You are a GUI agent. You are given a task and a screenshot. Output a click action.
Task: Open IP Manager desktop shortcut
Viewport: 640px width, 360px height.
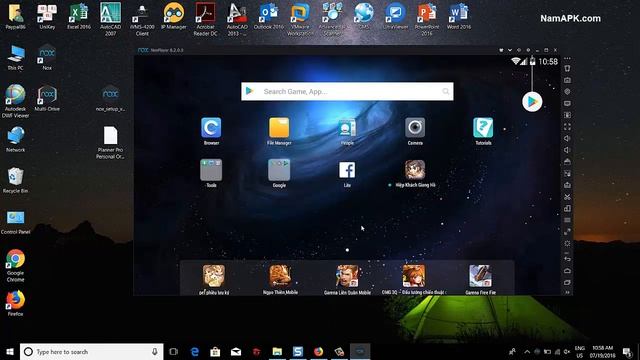[174, 16]
